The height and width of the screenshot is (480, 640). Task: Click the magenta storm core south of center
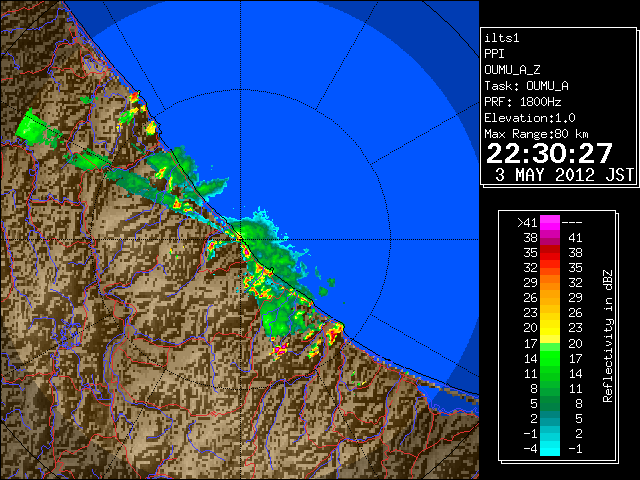281,349
